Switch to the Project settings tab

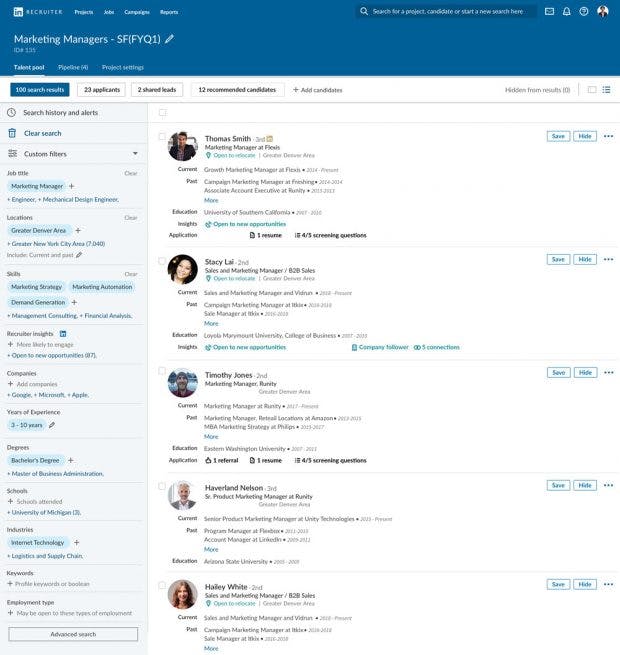point(123,67)
